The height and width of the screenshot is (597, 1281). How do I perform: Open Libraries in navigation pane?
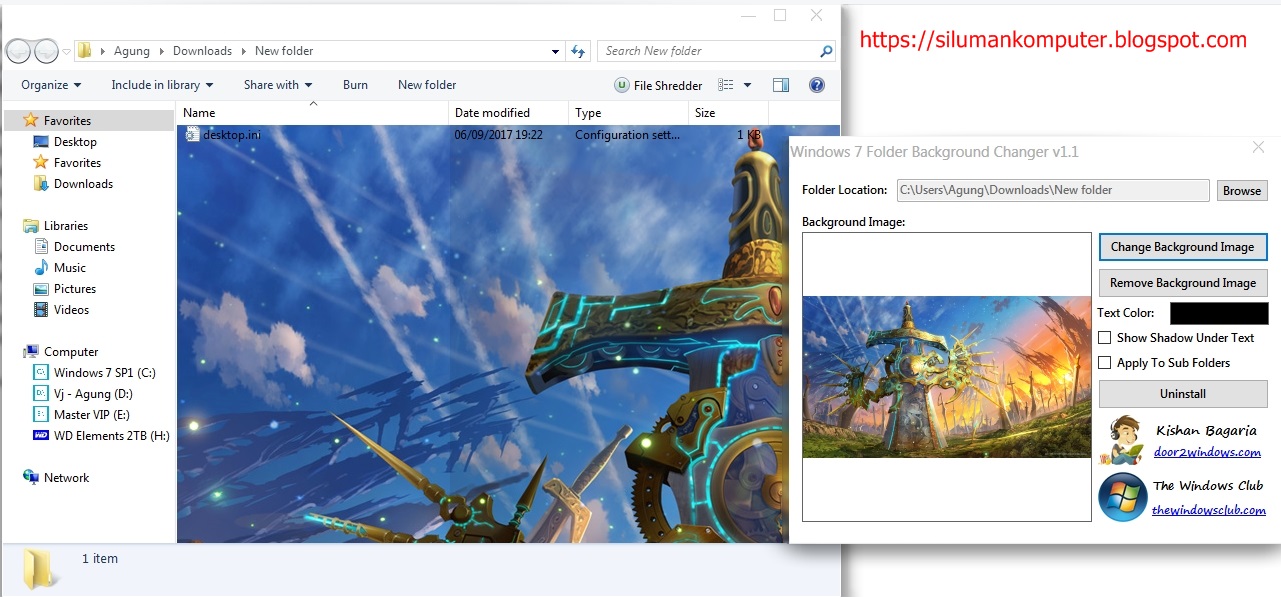(55, 226)
